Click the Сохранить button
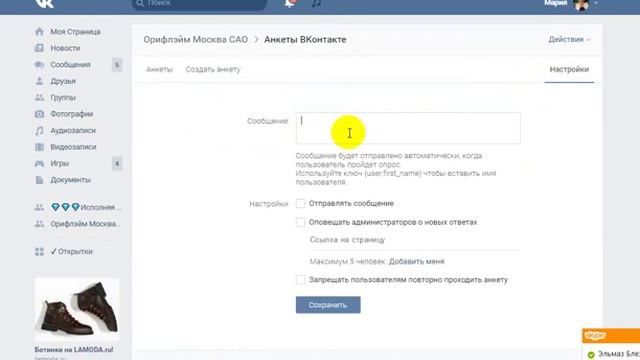 point(328,305)
